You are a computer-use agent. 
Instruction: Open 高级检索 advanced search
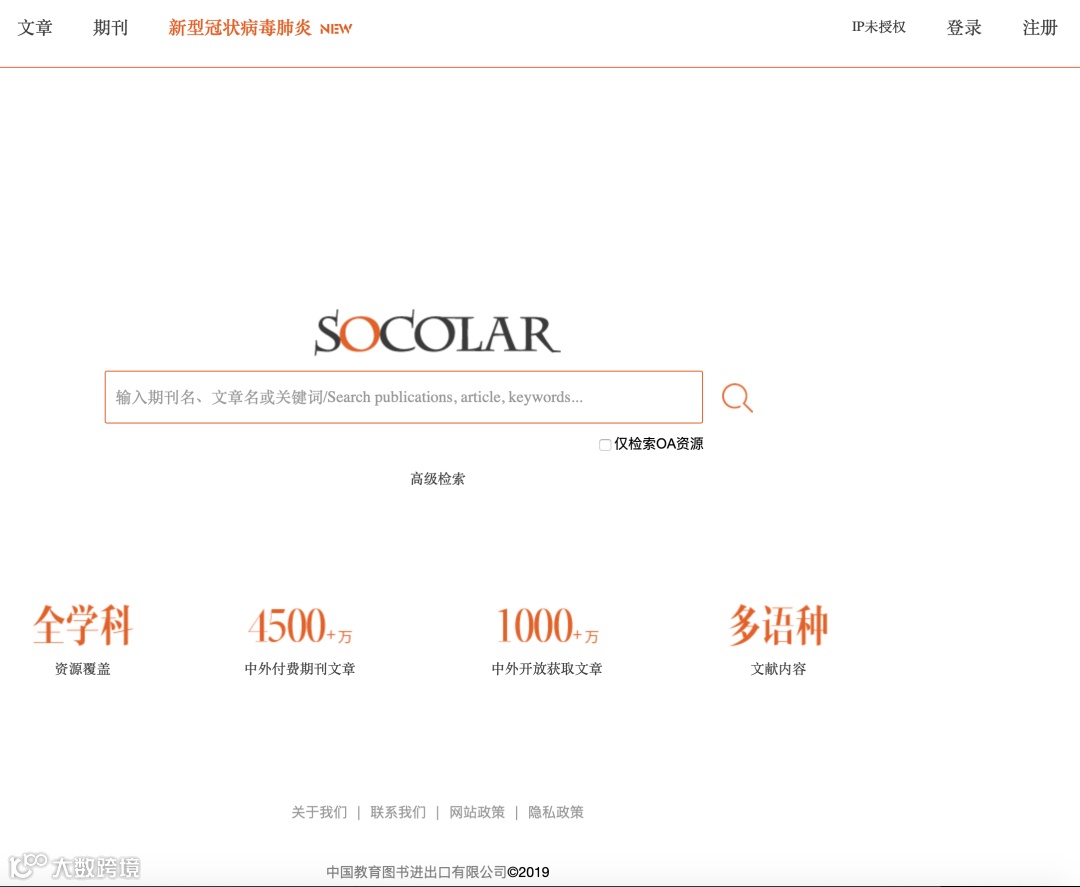click(437, 479)
